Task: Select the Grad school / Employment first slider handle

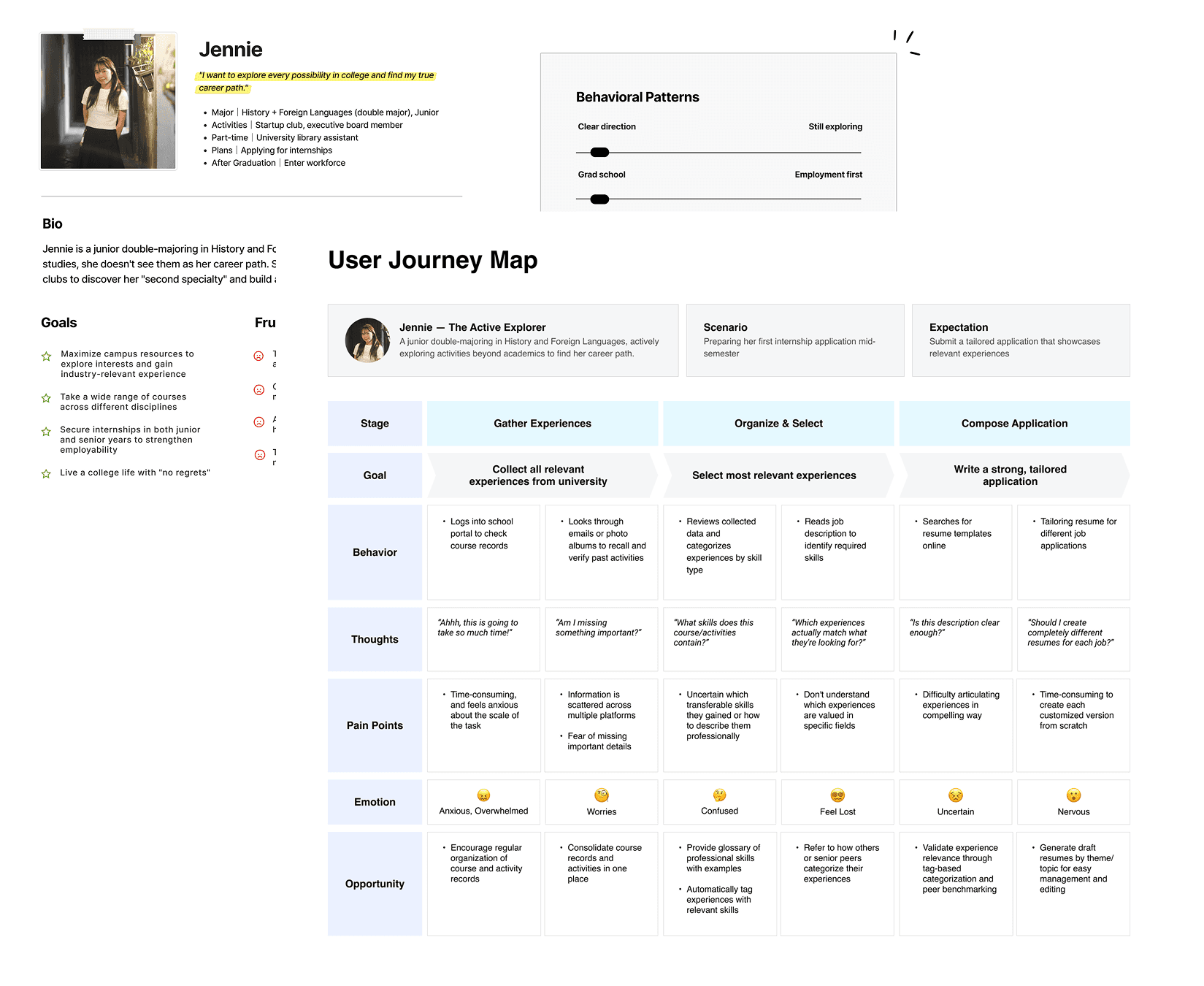Action: [599, 199]
